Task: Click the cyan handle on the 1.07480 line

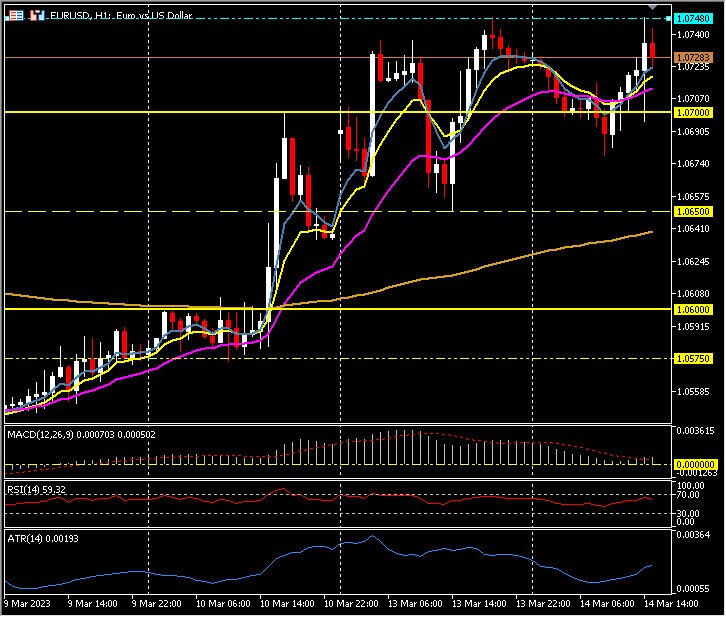Action: click(669, 19)
